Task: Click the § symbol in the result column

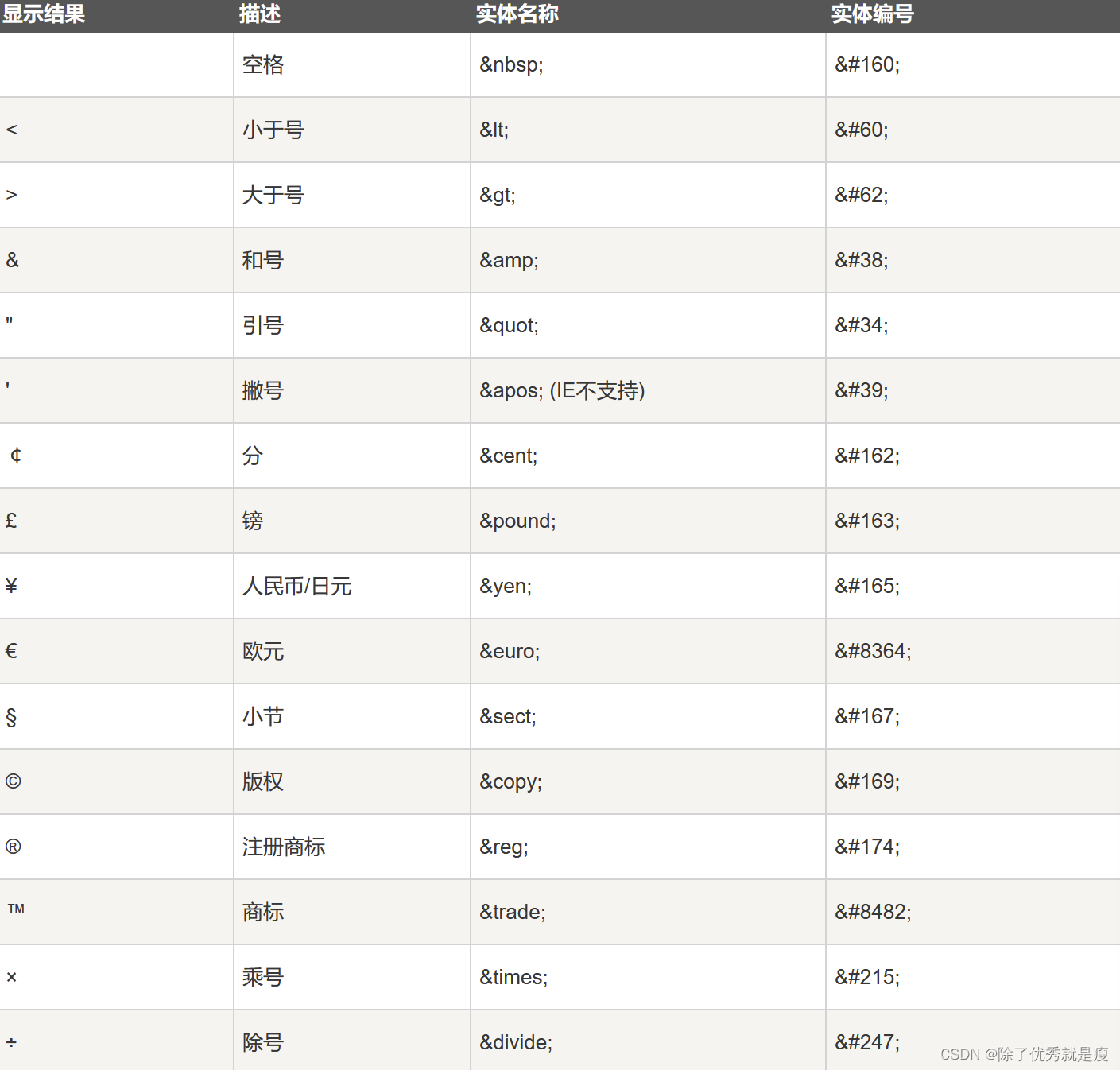Action: pos(11,717)
